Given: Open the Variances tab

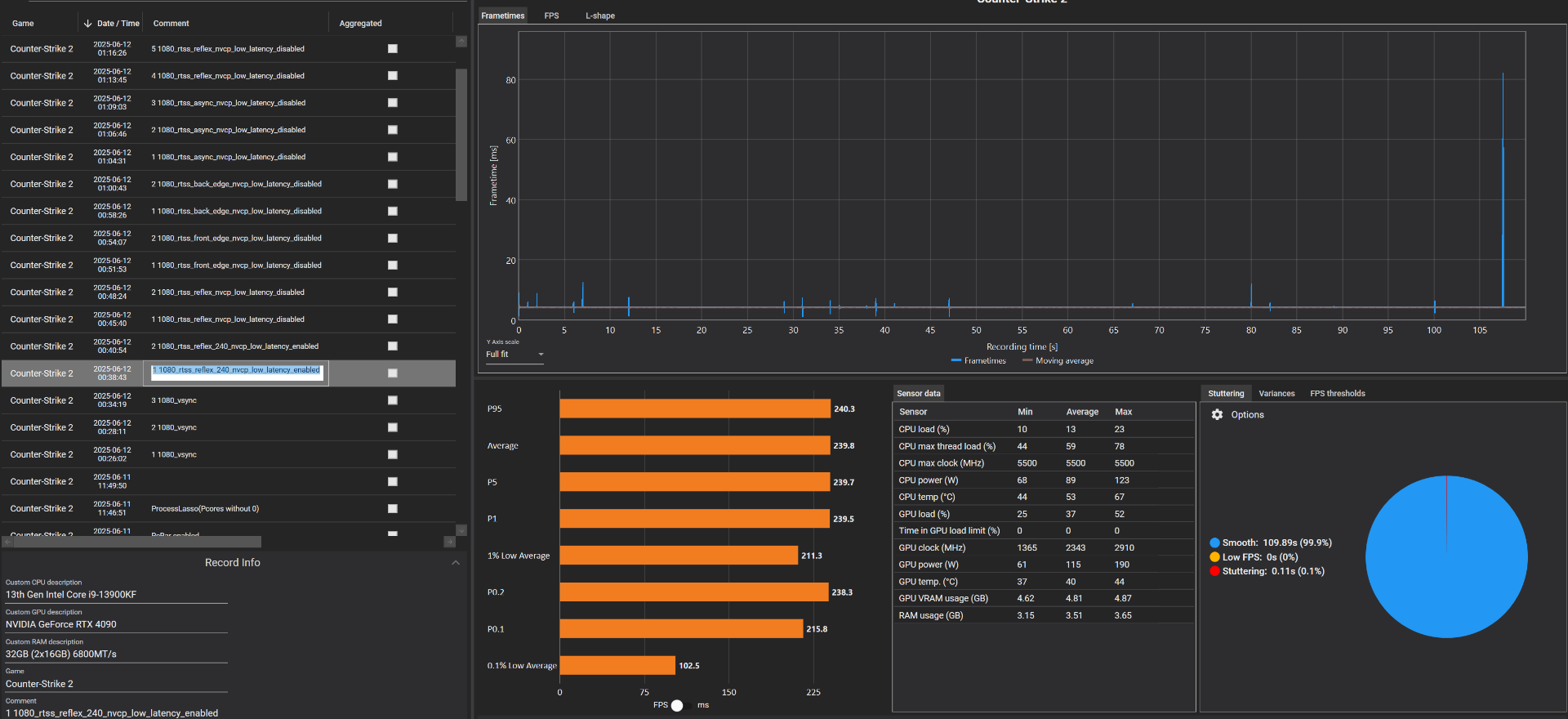Looking at the screenshot, I should tap(1276, 394).
